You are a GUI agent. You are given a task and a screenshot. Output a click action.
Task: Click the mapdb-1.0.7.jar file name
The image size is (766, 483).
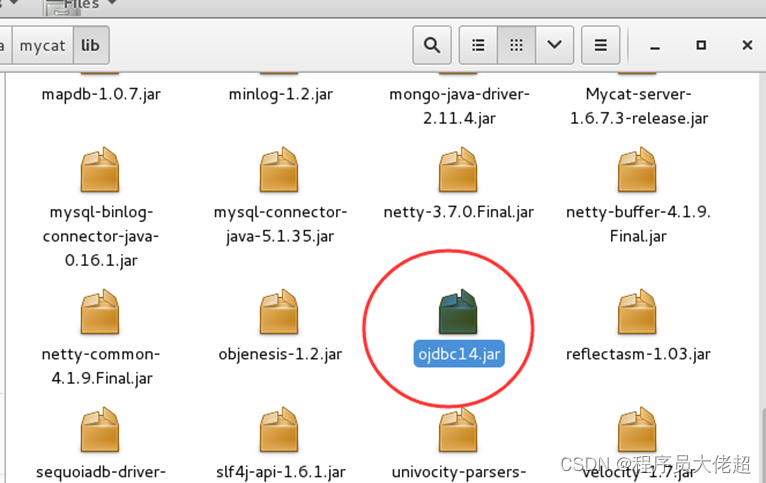coord(101,94)
